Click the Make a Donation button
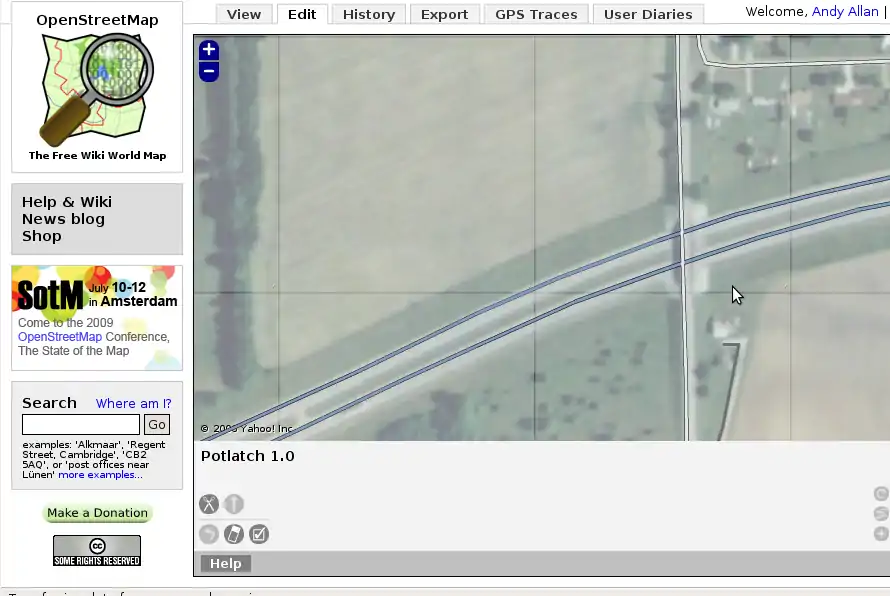 (97, 513)
